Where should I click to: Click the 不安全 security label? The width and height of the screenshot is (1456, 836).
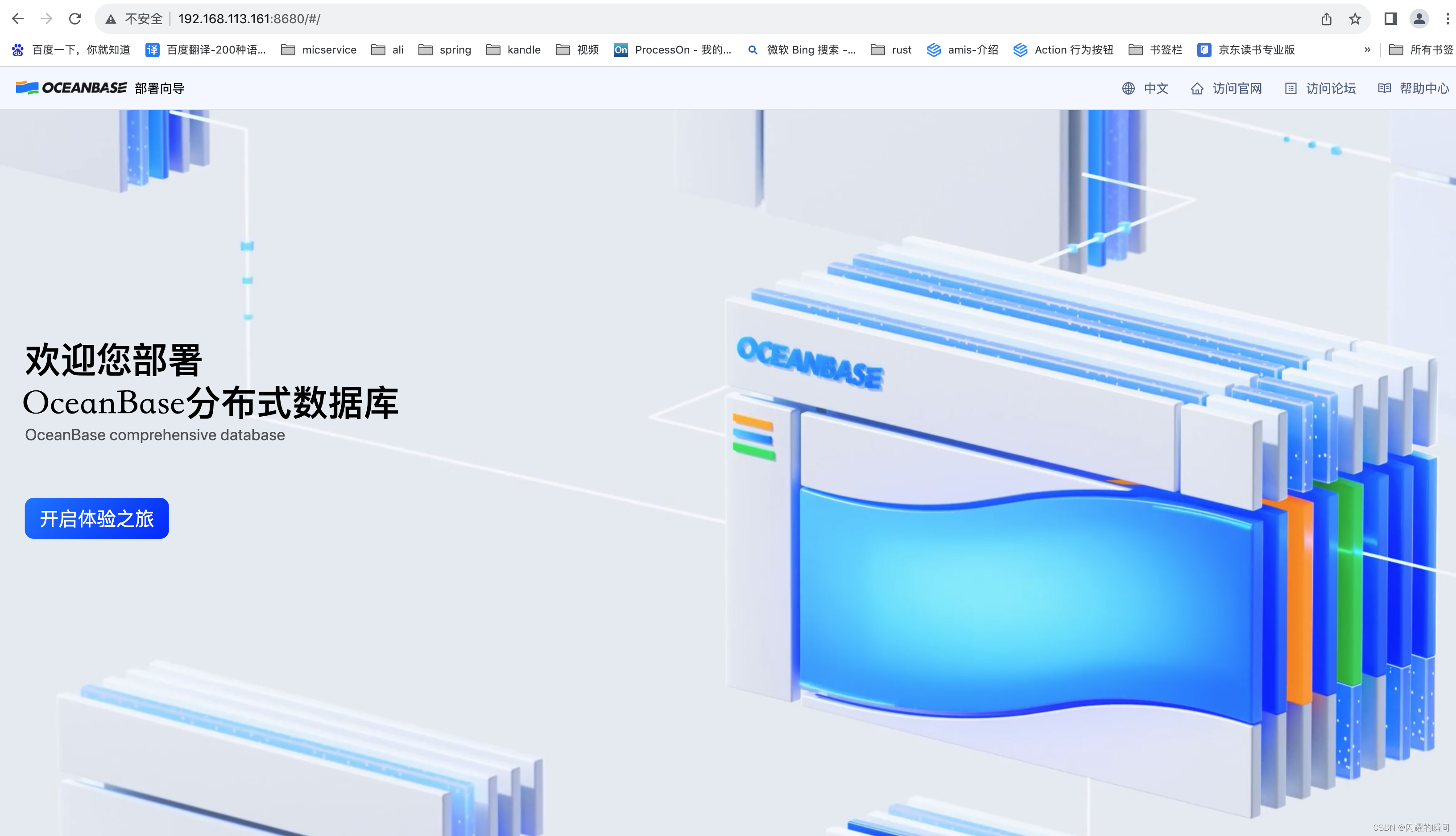click(x=144, y=19)
